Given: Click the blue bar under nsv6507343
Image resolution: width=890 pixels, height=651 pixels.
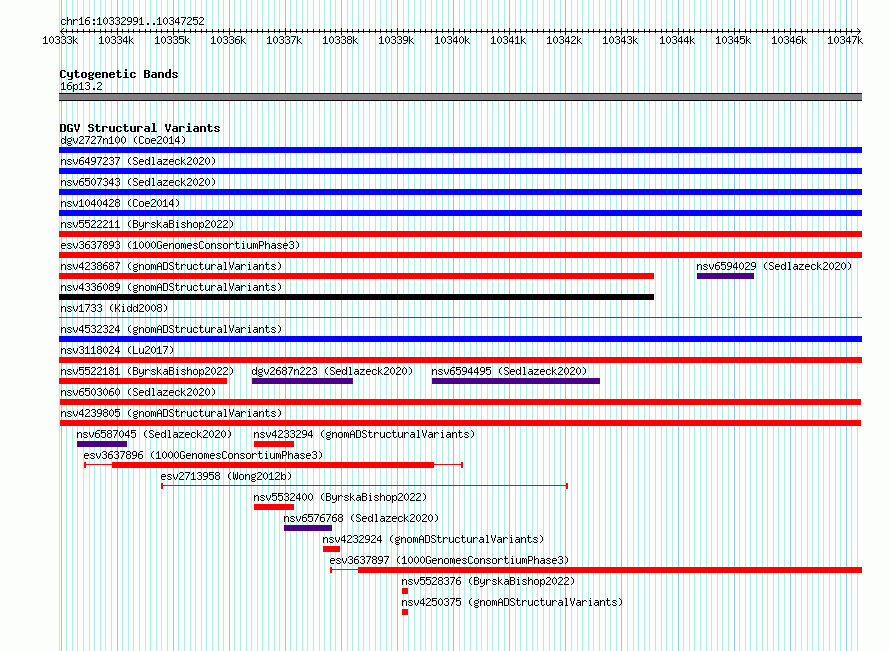Looking at the screenshot, I should [x=460, y=192].
